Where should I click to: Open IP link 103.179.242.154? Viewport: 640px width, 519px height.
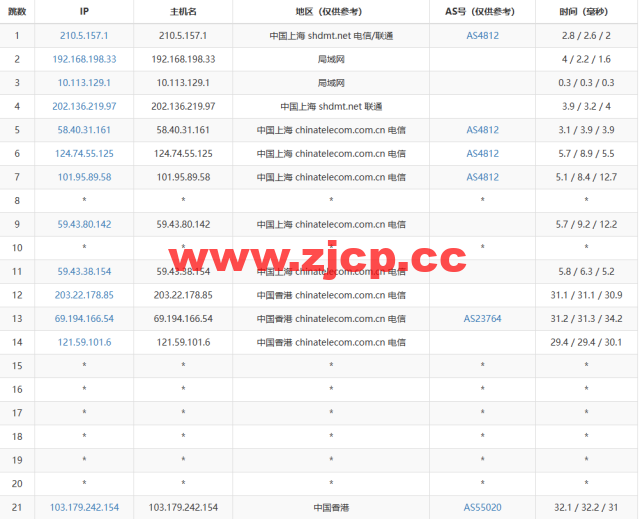84,507
